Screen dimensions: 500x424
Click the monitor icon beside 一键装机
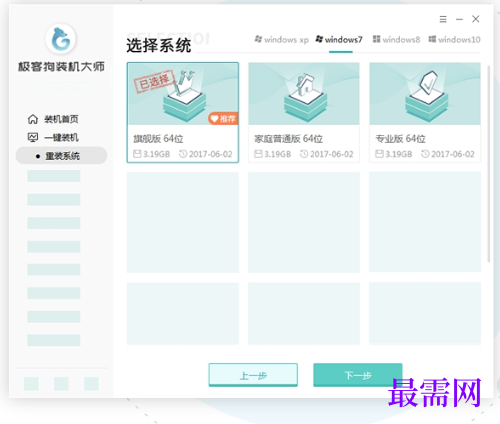[x=33, y=137]
